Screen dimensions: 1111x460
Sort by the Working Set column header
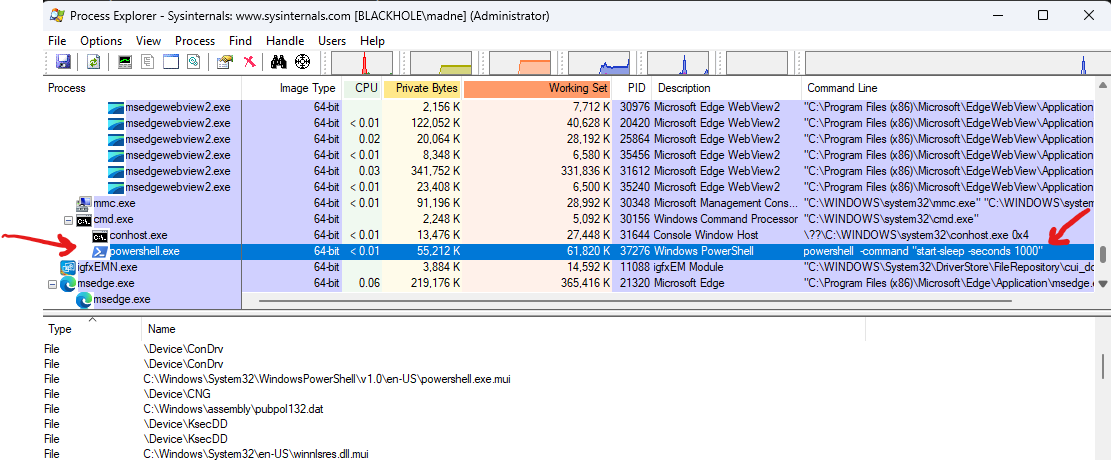[x=536, y=88]
